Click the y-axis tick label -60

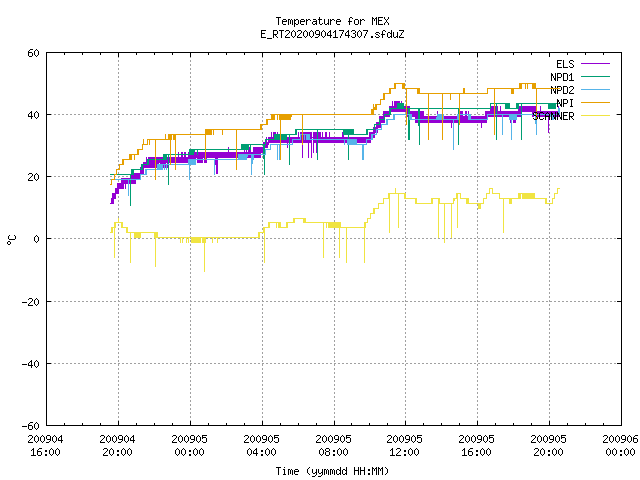31,426
